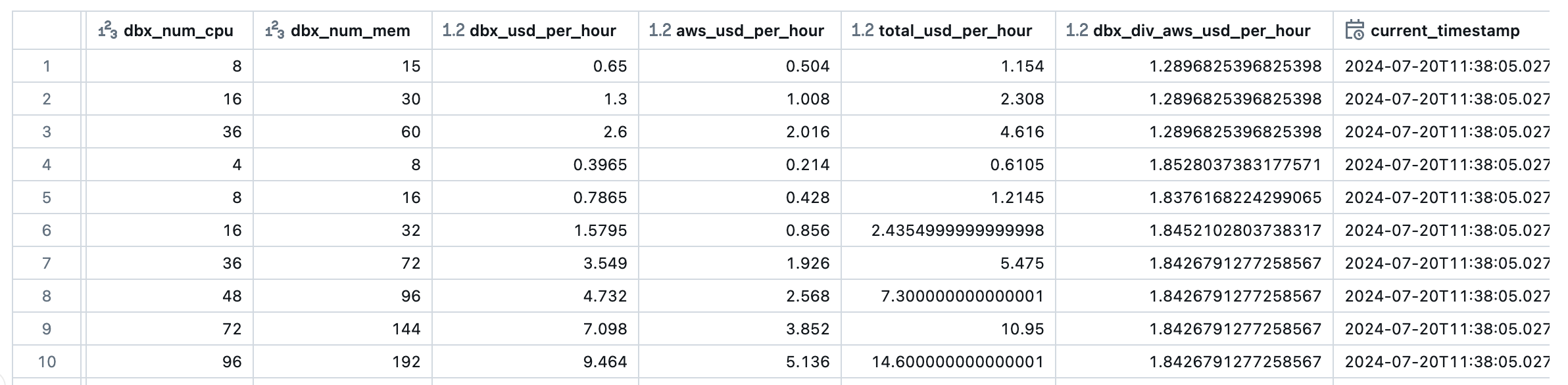Click the dbx_usd_per_hour cell 0.3965
This screenshot has height=385, width=1568.
coord(535,164)
